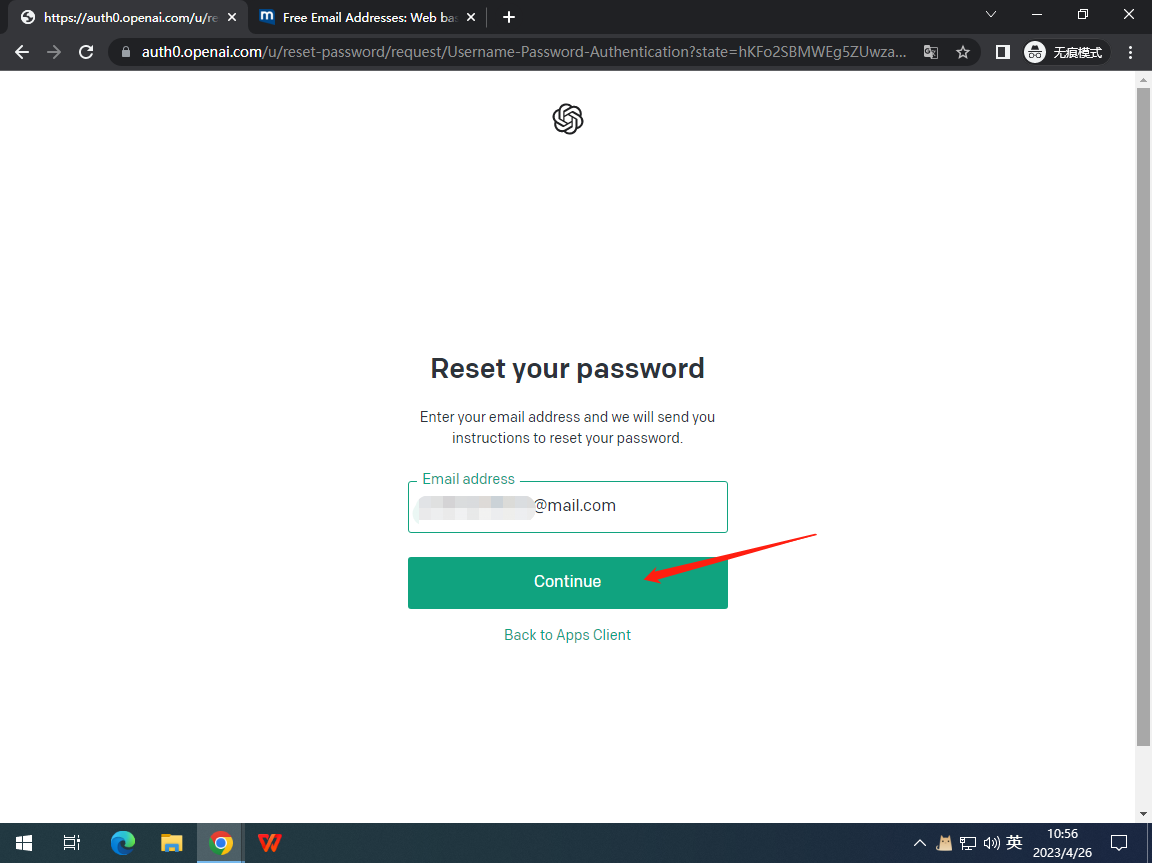This screenshot has height=863, width=1152.
Task: Toggle the browser side panel icon
Action: point(1002,52)
